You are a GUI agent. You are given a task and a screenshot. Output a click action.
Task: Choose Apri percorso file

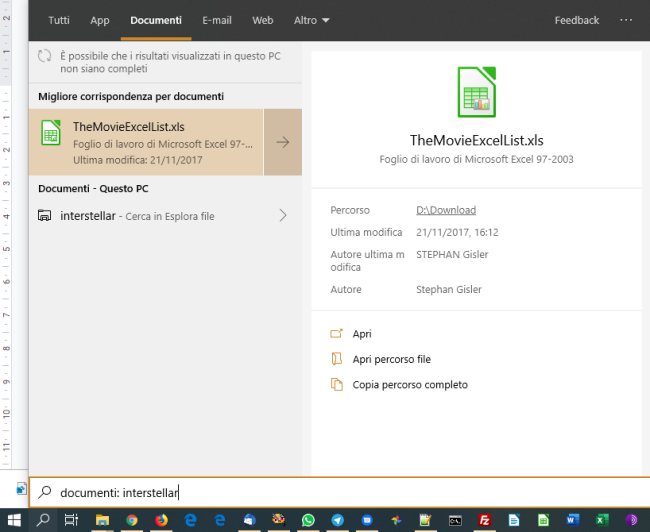(x=392, y=360)
